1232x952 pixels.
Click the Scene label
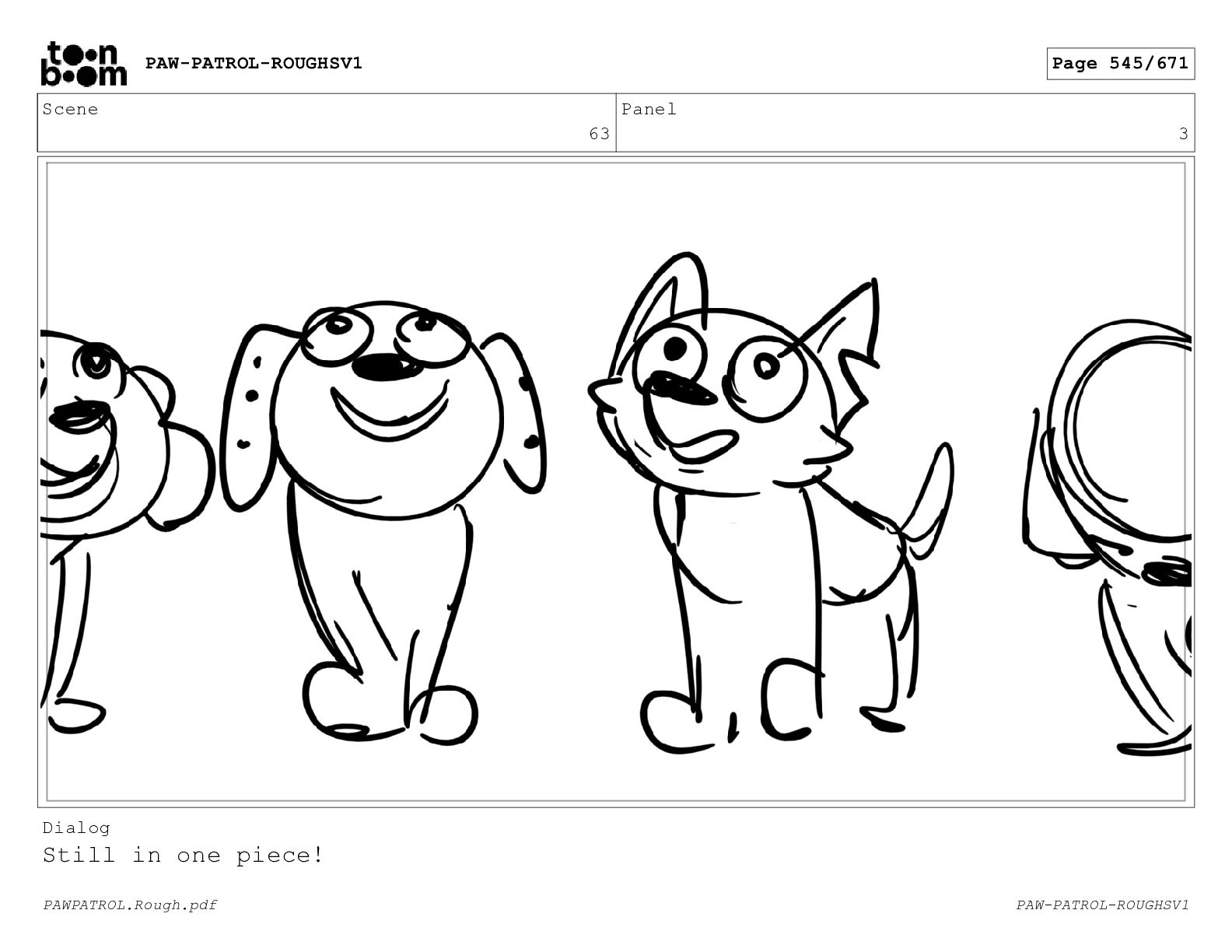pos(70,110)
